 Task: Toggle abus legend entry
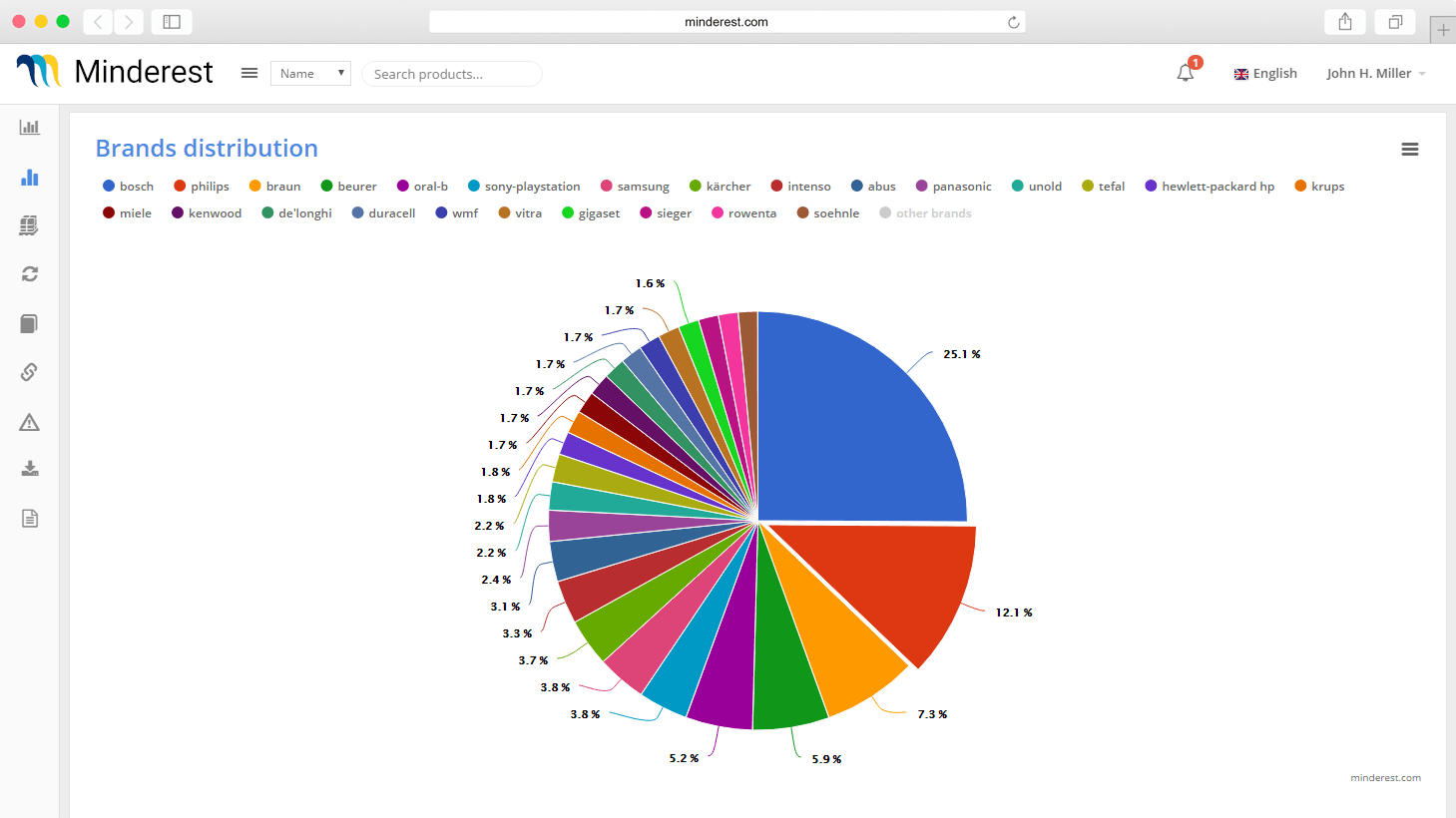[x=873, y=187]
